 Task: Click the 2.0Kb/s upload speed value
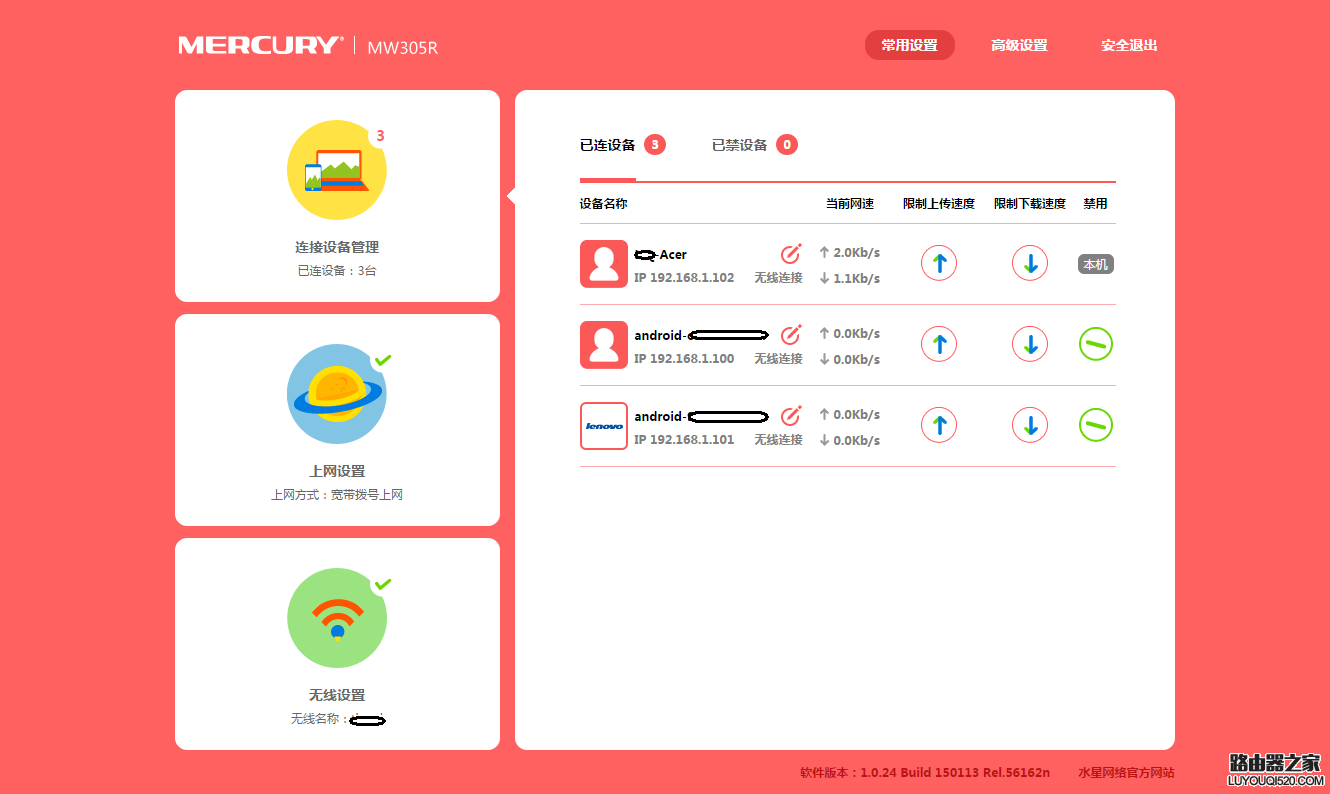pos(857,252)
